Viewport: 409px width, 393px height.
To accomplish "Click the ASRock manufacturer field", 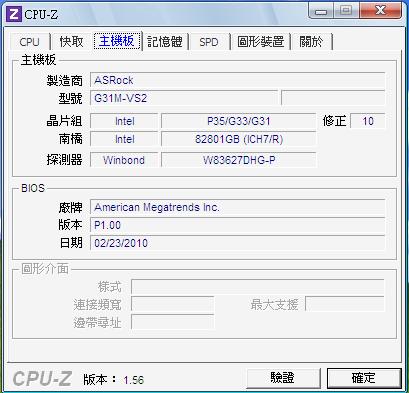I will (x=237, y=80).
